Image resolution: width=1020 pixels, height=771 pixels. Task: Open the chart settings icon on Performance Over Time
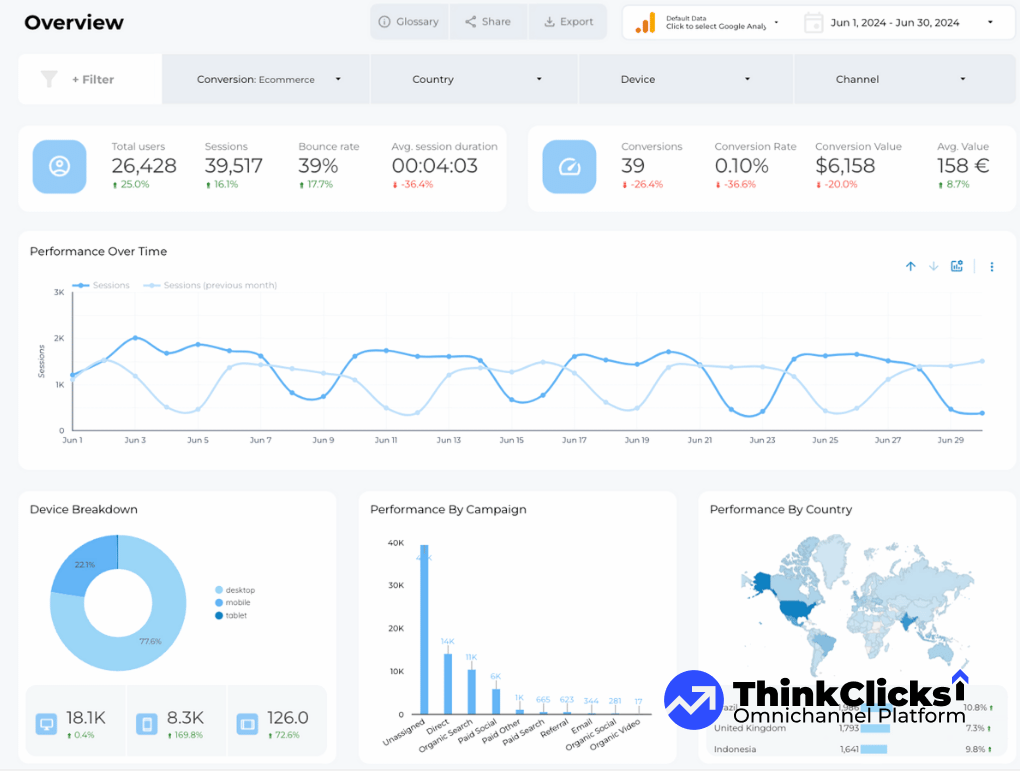point(956,266)
